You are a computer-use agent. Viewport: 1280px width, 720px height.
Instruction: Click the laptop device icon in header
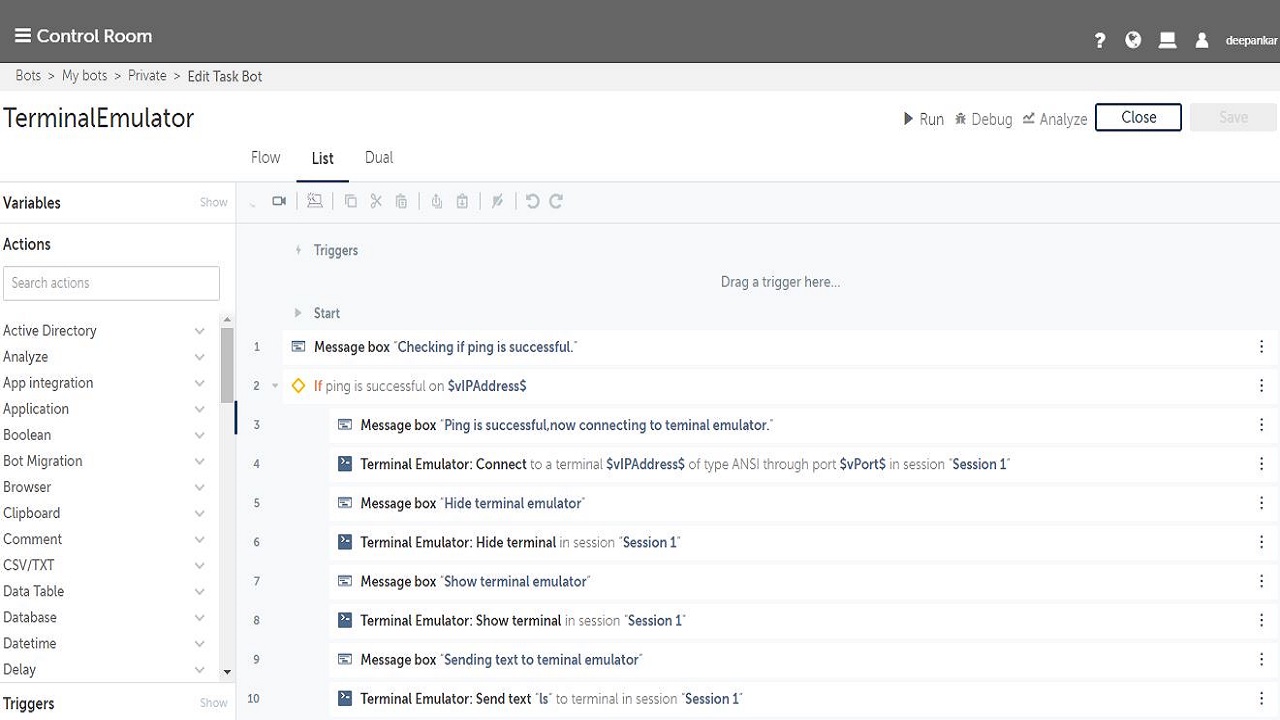1167,40
